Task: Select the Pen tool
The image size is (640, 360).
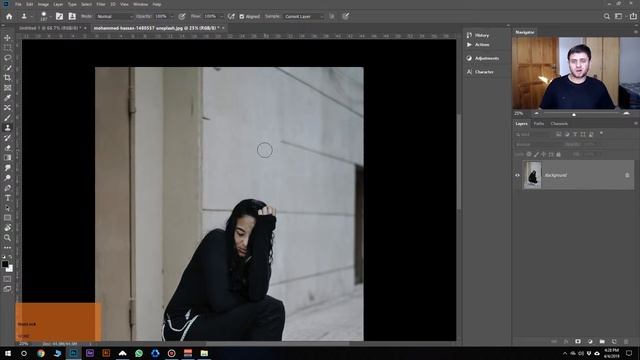Action: tap(7, 188)
